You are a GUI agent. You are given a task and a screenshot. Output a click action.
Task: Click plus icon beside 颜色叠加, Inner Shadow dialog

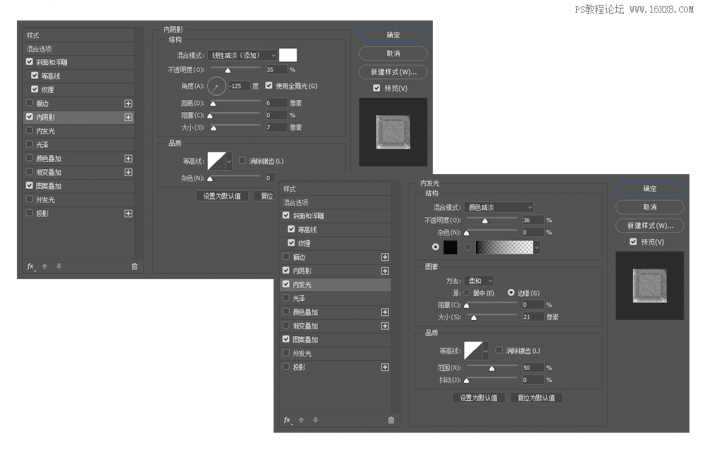coord(128,159)
